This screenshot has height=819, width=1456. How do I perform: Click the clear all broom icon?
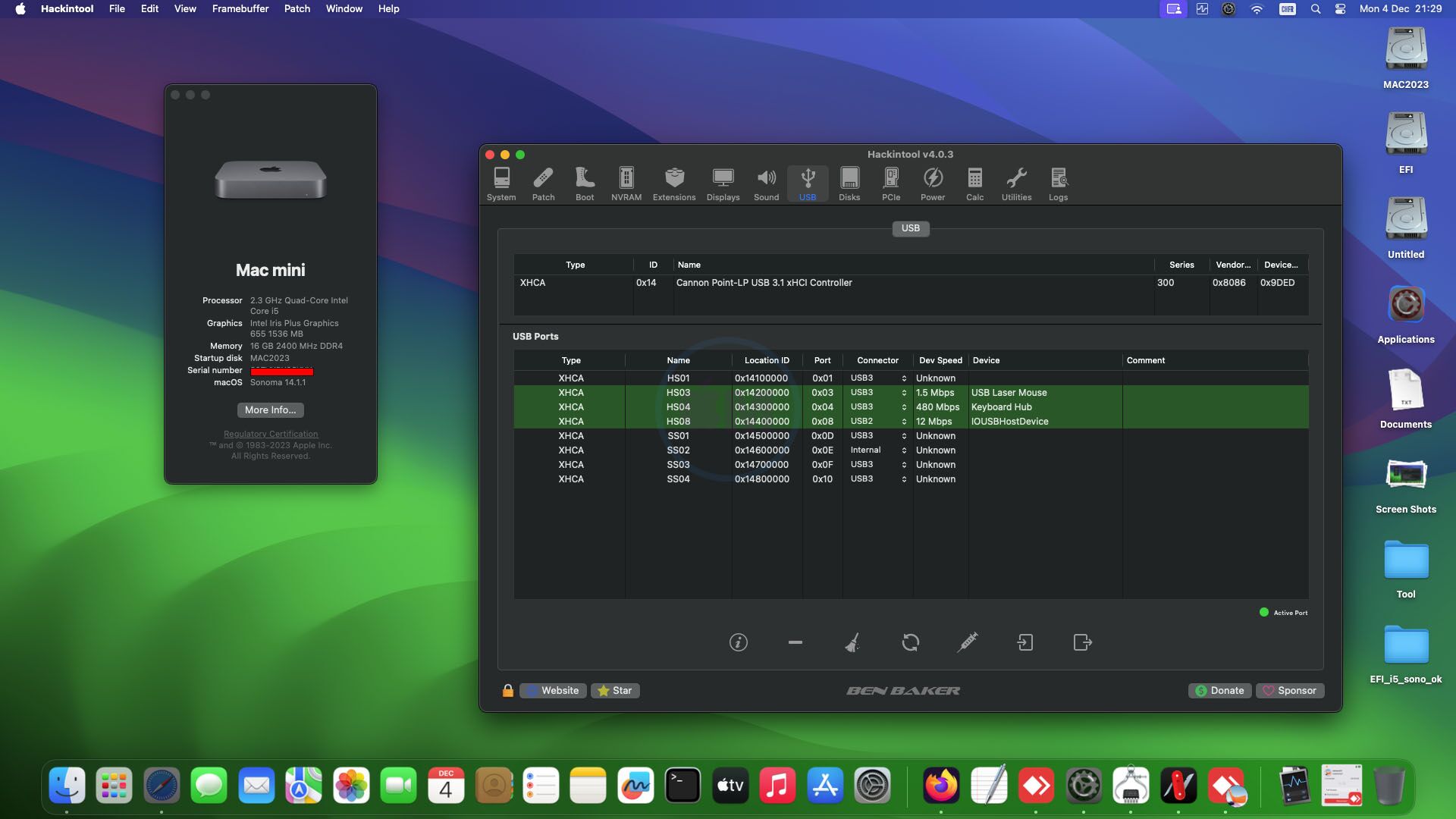click(x=852, y=642)
